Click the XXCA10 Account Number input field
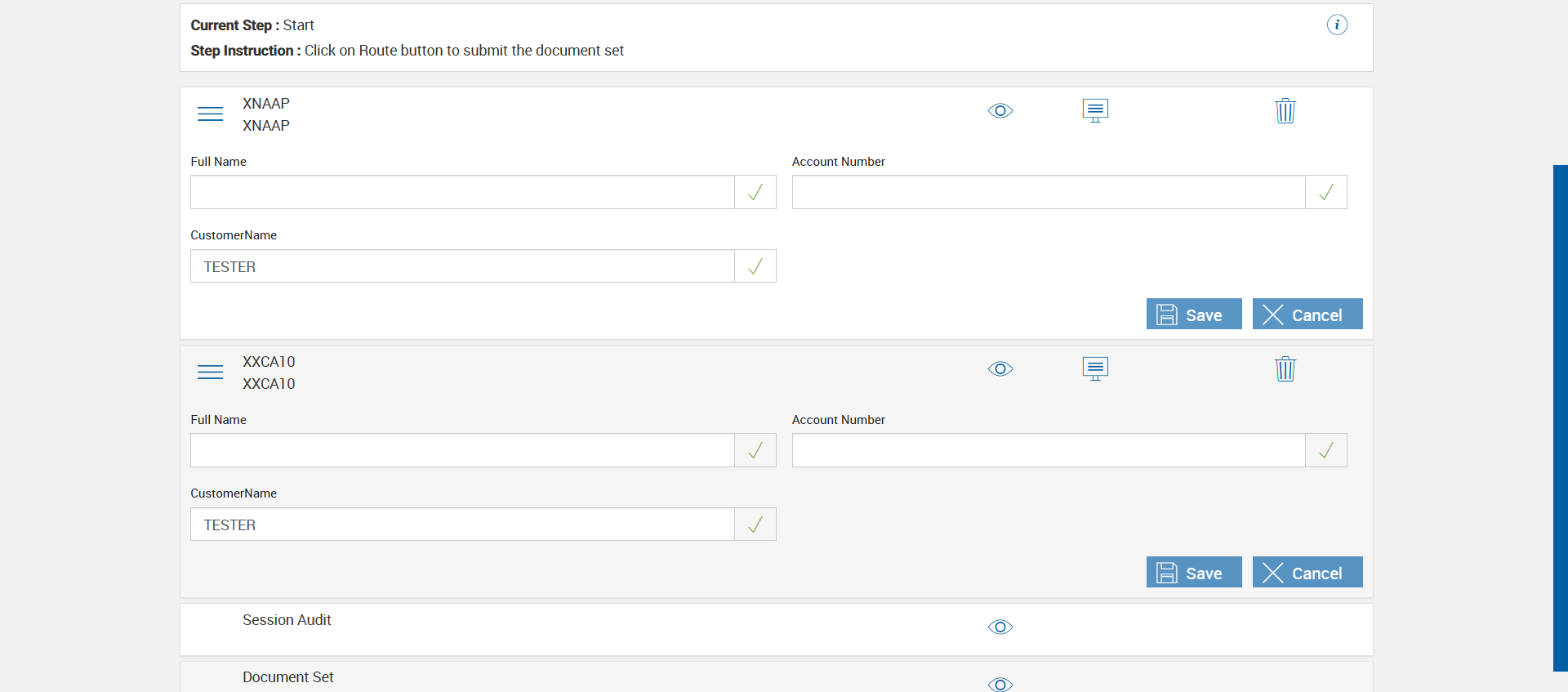 coord(1048,451)
